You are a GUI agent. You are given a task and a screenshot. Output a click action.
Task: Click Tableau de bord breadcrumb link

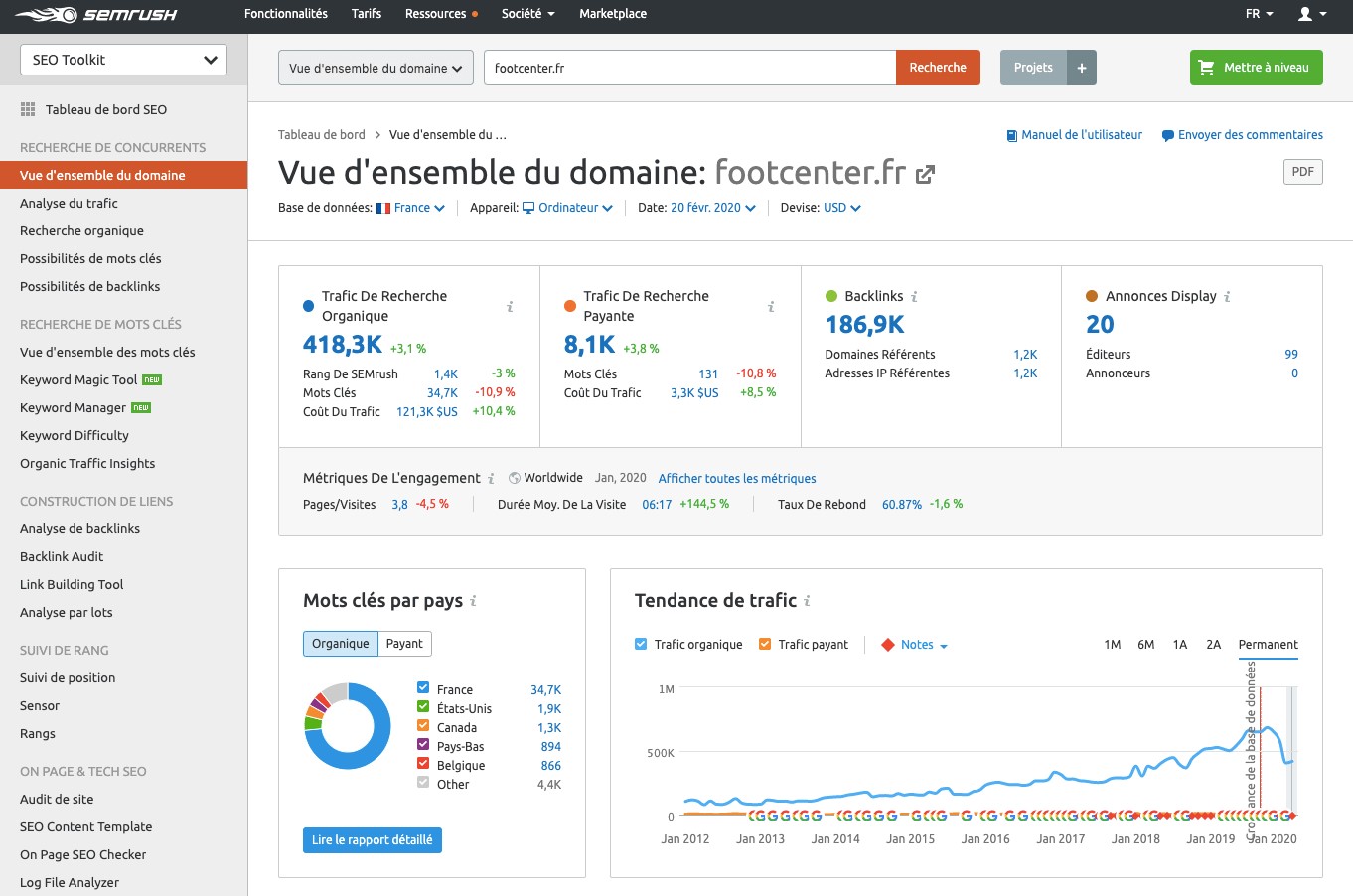(322, 135)
